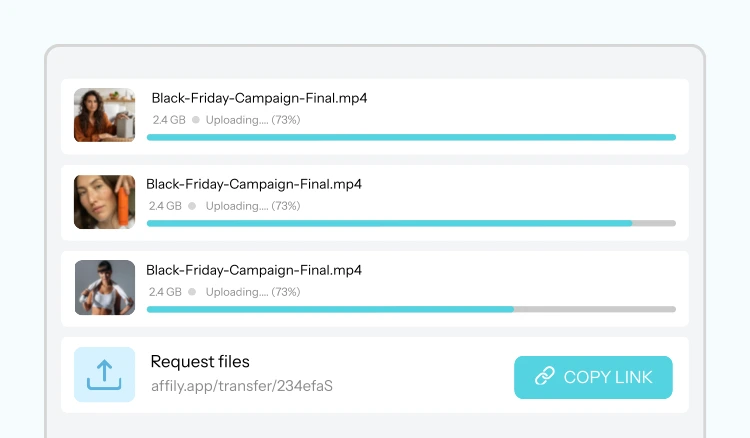Click the gray status dot in first upload row
Image resolution: width=750 pixels, height=438 pixels.
click(196, 120)
